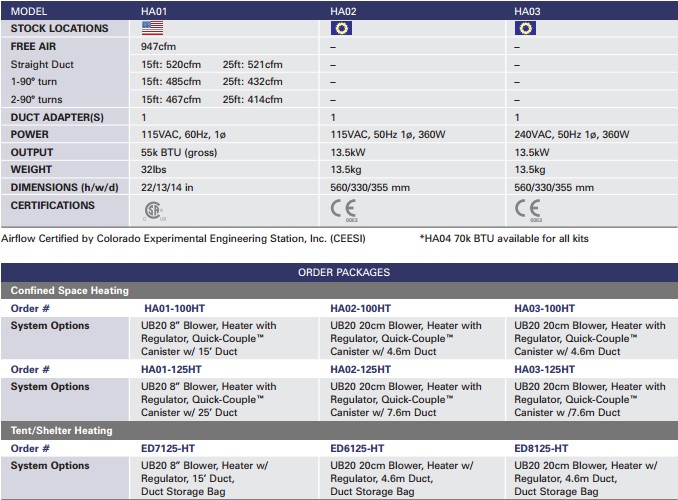Click the 240VAC, 50Hz 1ø, 360W value
Viewport: 678px width, 500px height.
pyautogui.click(x=572, y=135)
